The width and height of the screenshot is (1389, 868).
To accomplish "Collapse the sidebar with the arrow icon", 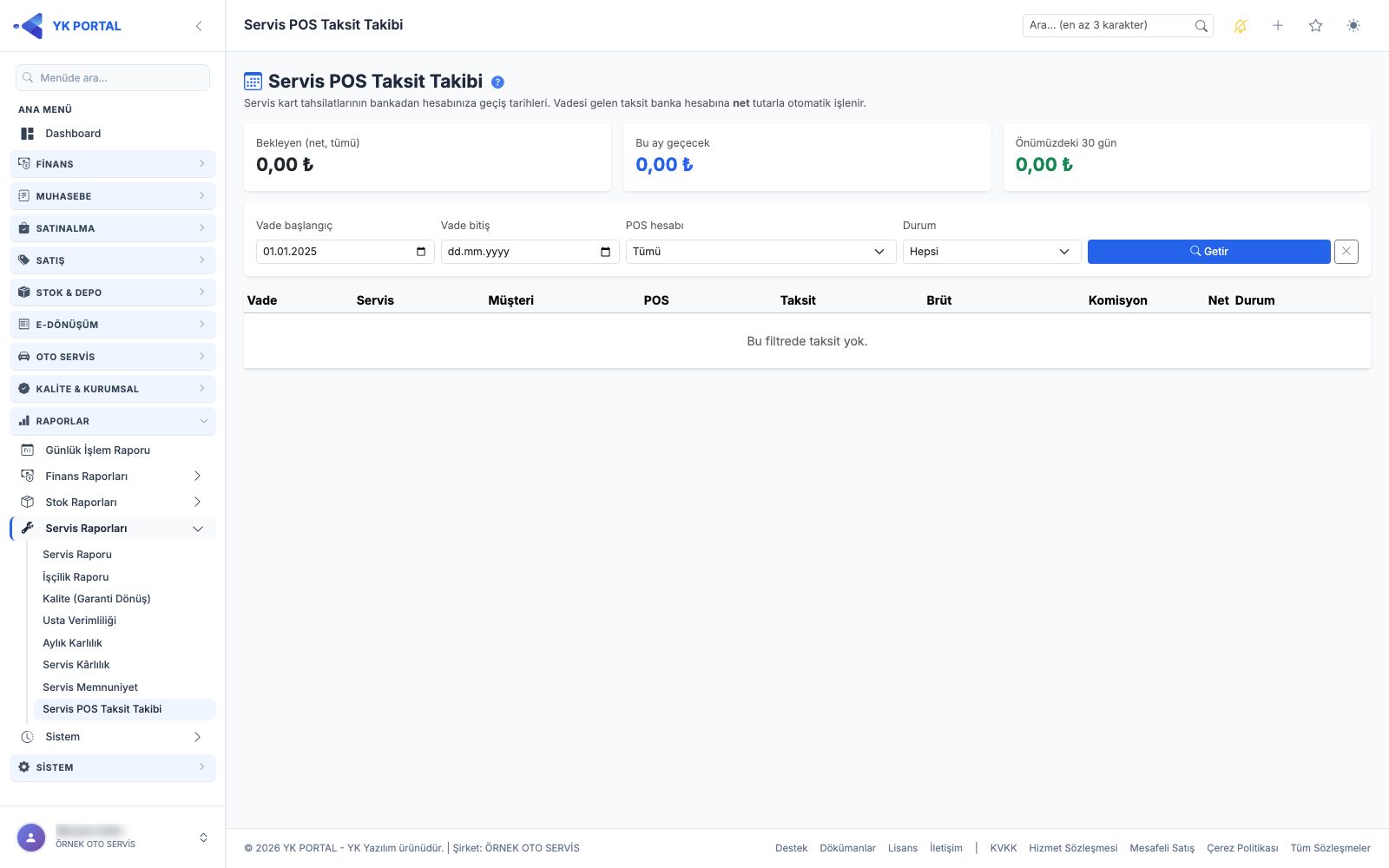I will point(199,26).
